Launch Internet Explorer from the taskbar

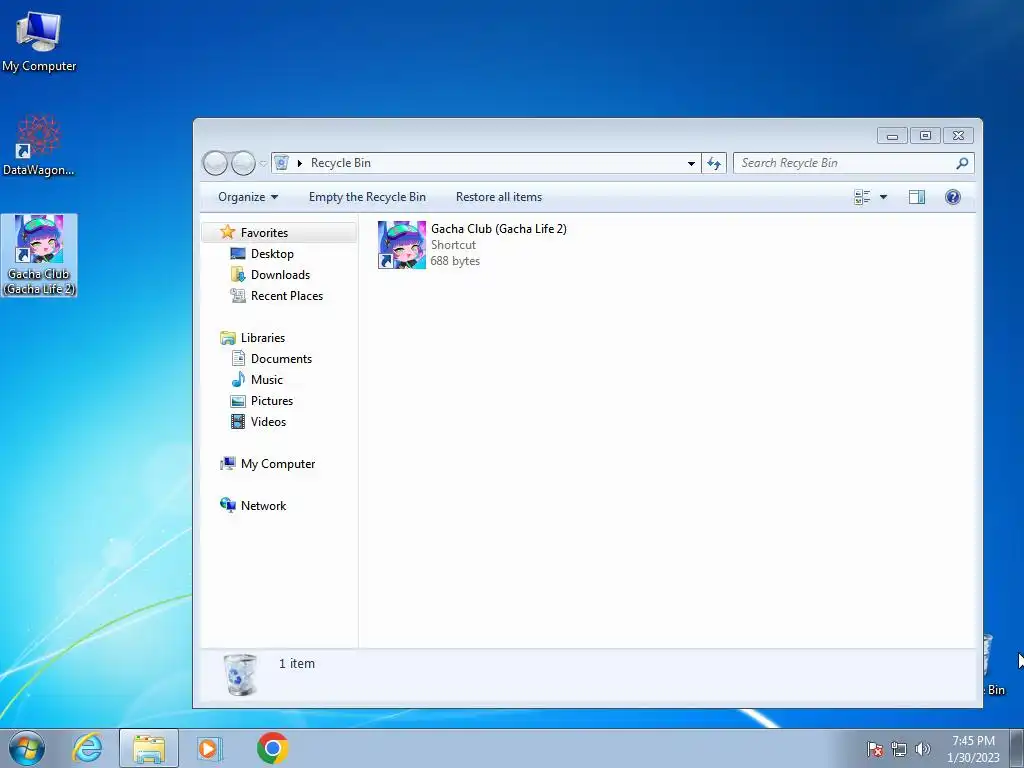coord(88,748)
